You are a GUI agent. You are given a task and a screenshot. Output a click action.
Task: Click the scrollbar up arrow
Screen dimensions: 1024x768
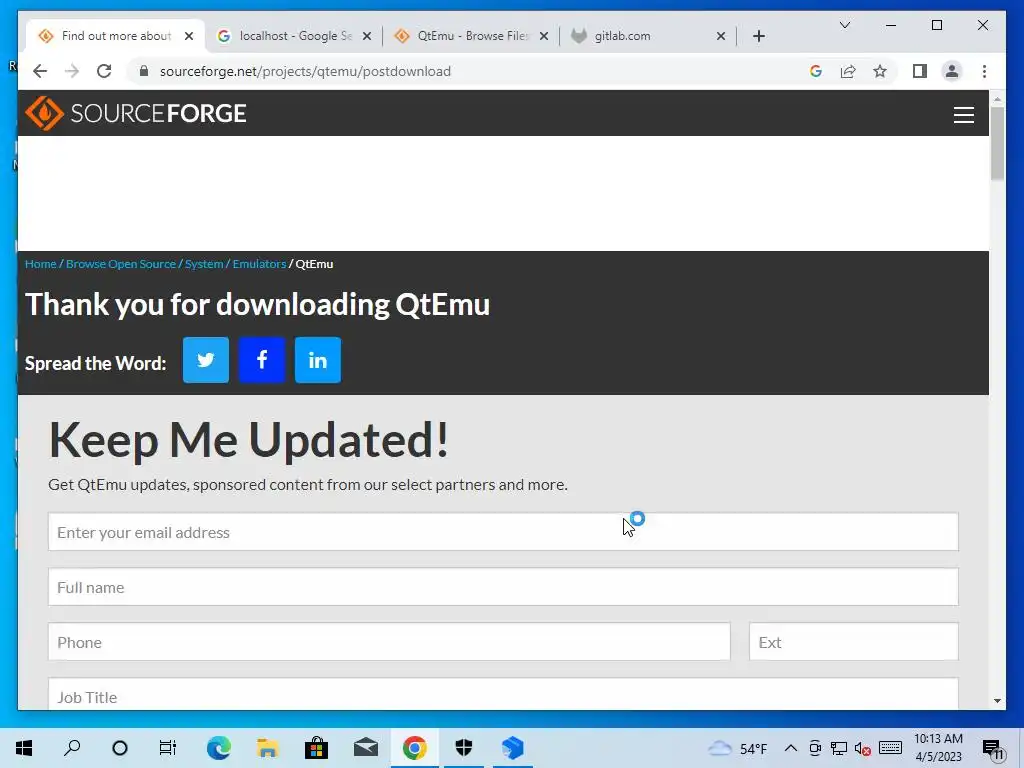[997, 99]
